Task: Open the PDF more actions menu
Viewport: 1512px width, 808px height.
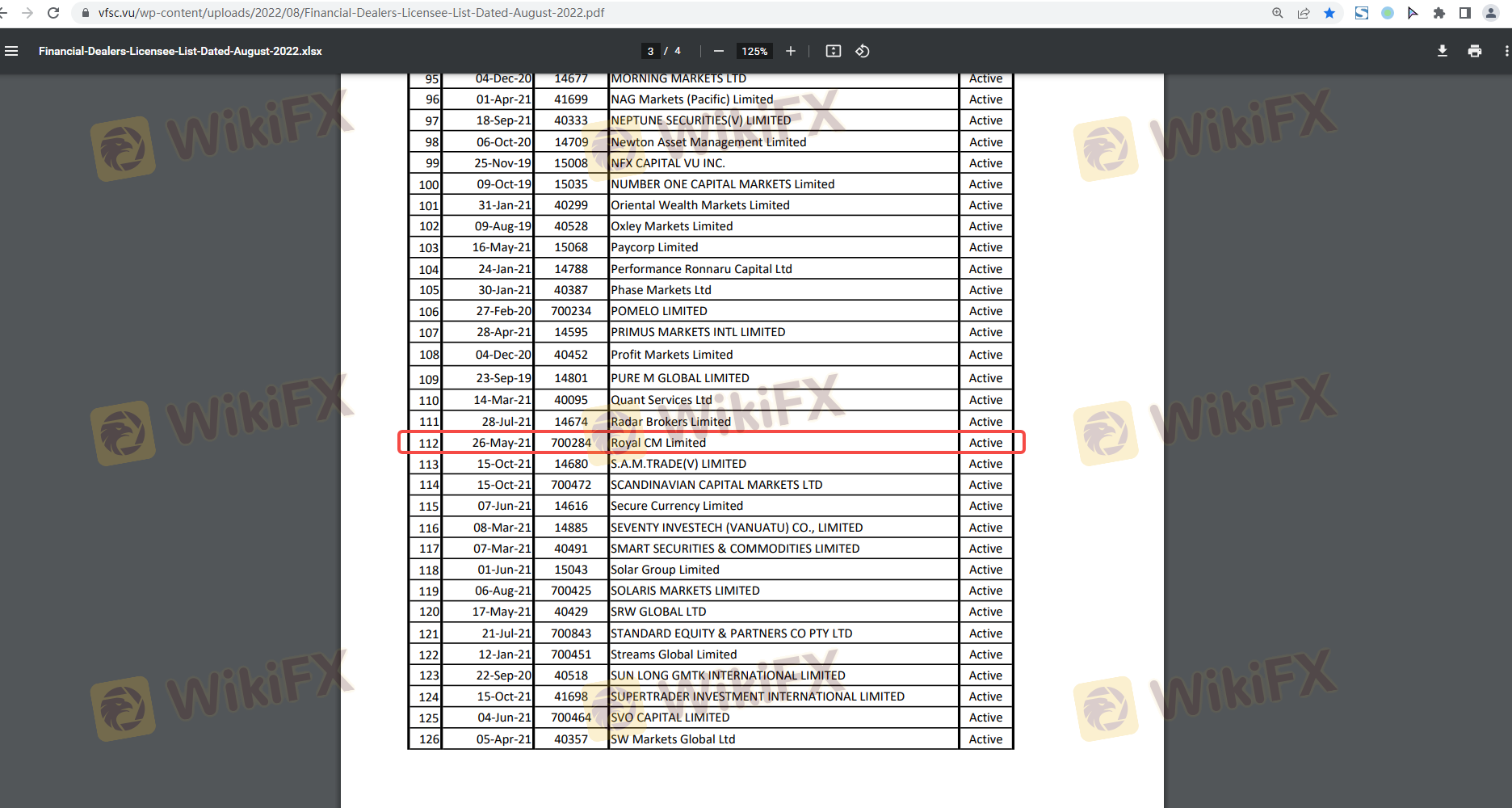Action: click(x=1506, y=51)
